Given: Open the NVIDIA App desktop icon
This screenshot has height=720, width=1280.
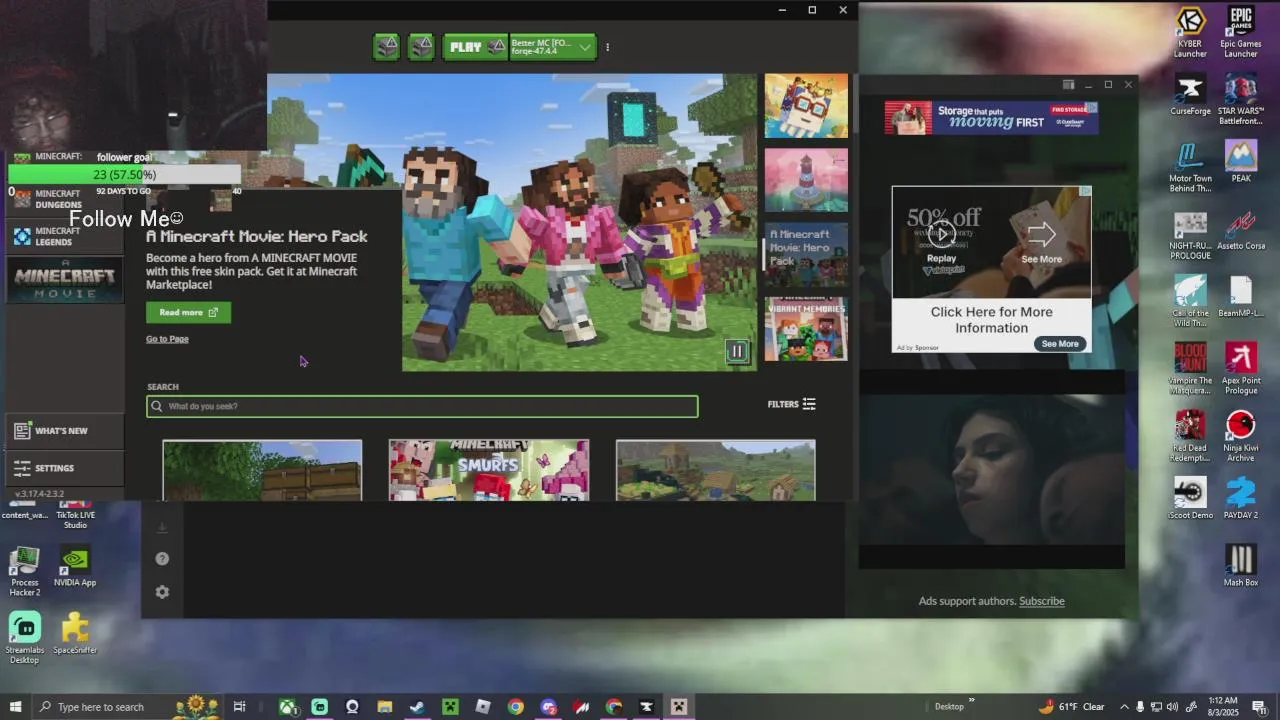Looking at the screenshot, I should click(x=75, y=567).
